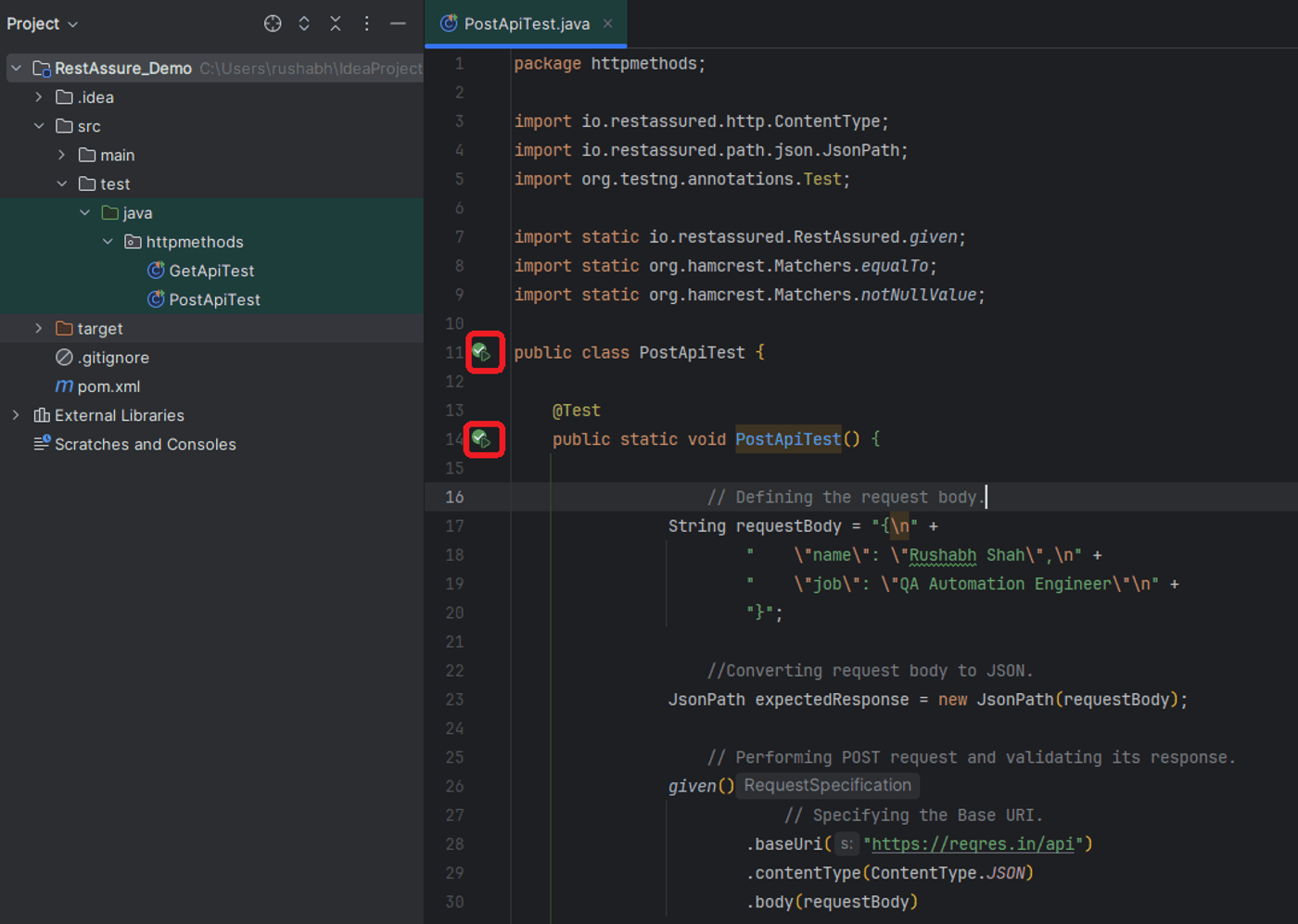The width and height of the screenshot is (1298, 924).
Task: Click Expand All in Project panel
Action: pos(304,24)
